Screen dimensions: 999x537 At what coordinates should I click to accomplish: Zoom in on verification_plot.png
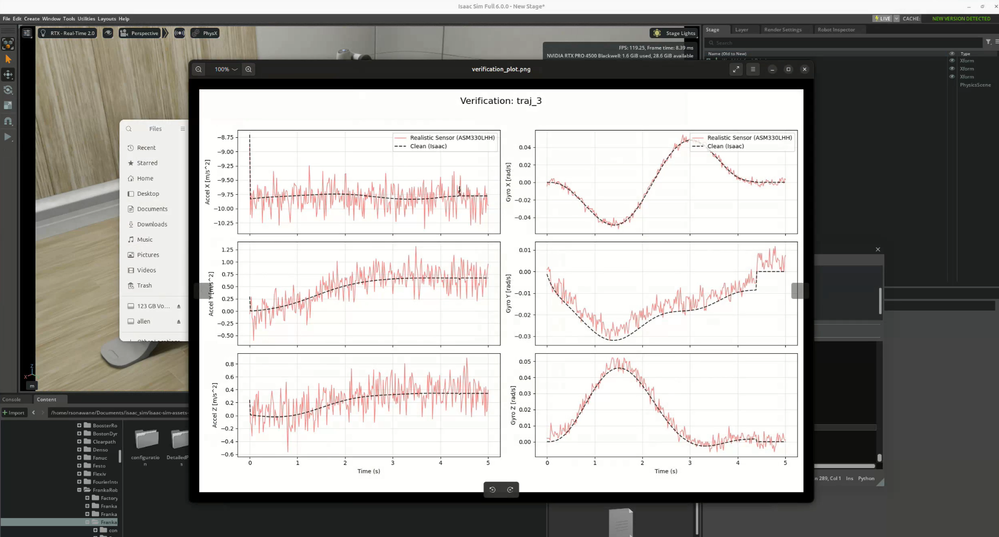point(248,69)
